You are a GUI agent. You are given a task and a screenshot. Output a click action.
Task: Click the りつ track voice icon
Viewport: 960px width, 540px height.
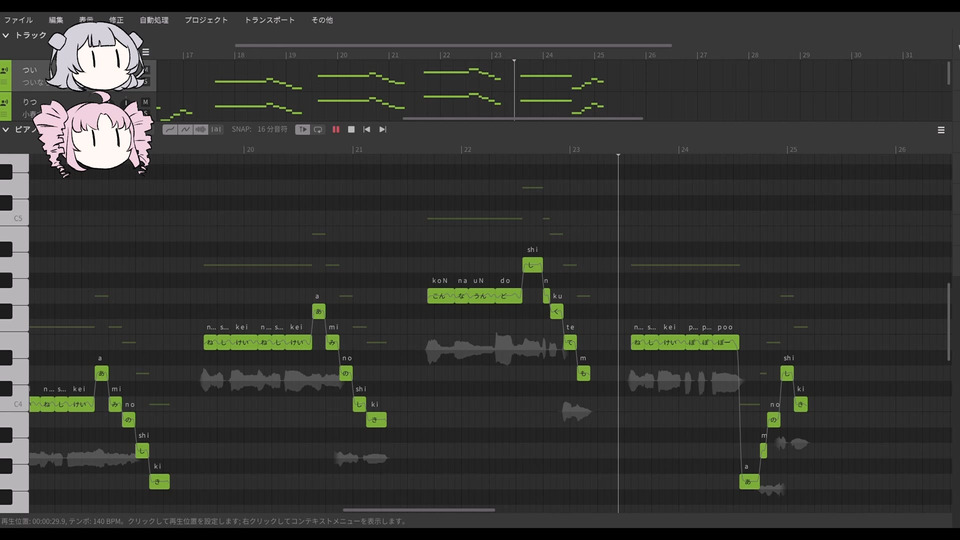(5, 102)
